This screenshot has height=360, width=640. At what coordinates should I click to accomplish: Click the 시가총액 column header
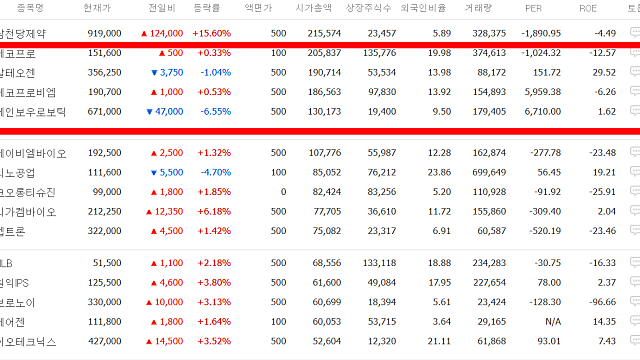click(314, 8)
